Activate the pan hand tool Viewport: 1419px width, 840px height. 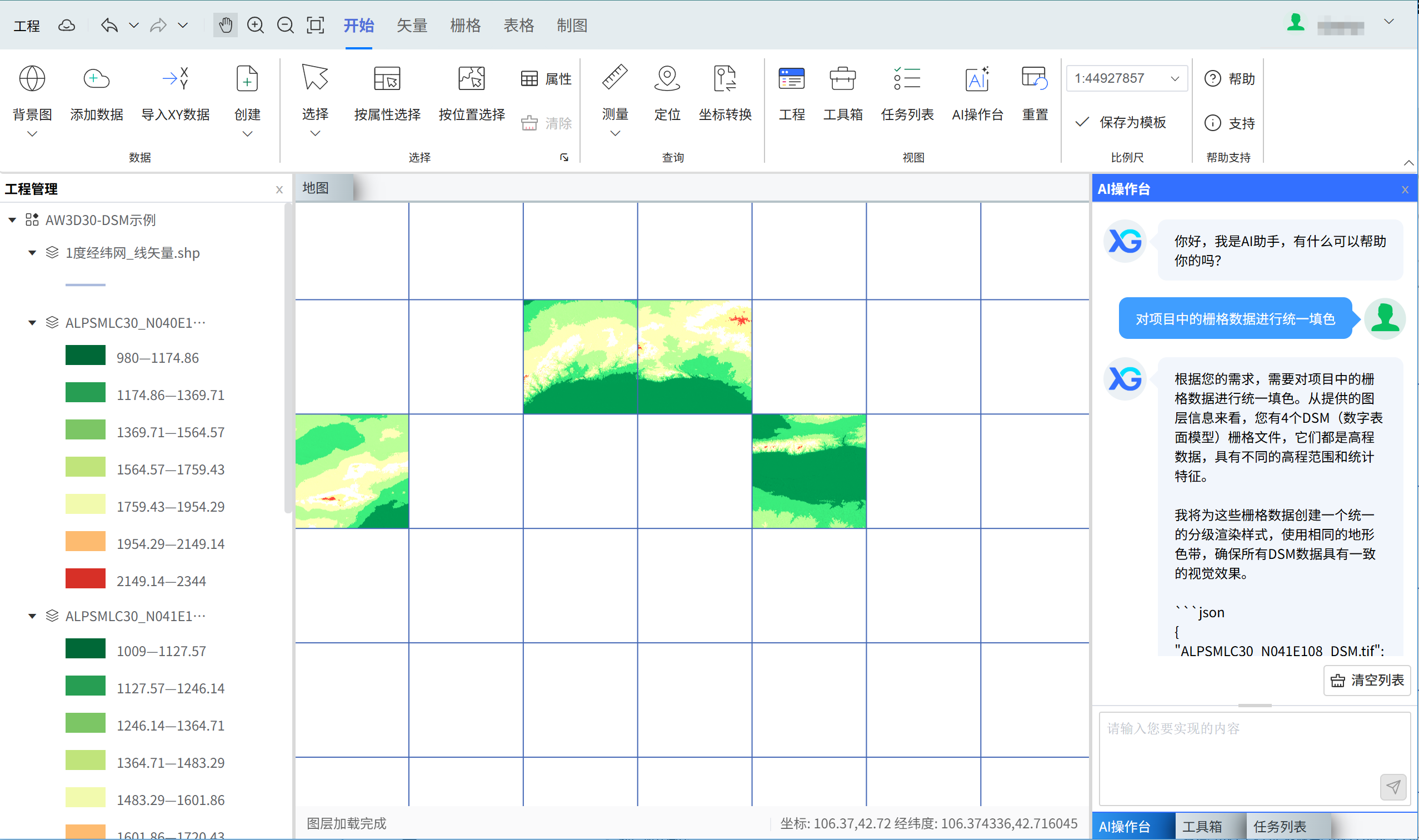225,26
